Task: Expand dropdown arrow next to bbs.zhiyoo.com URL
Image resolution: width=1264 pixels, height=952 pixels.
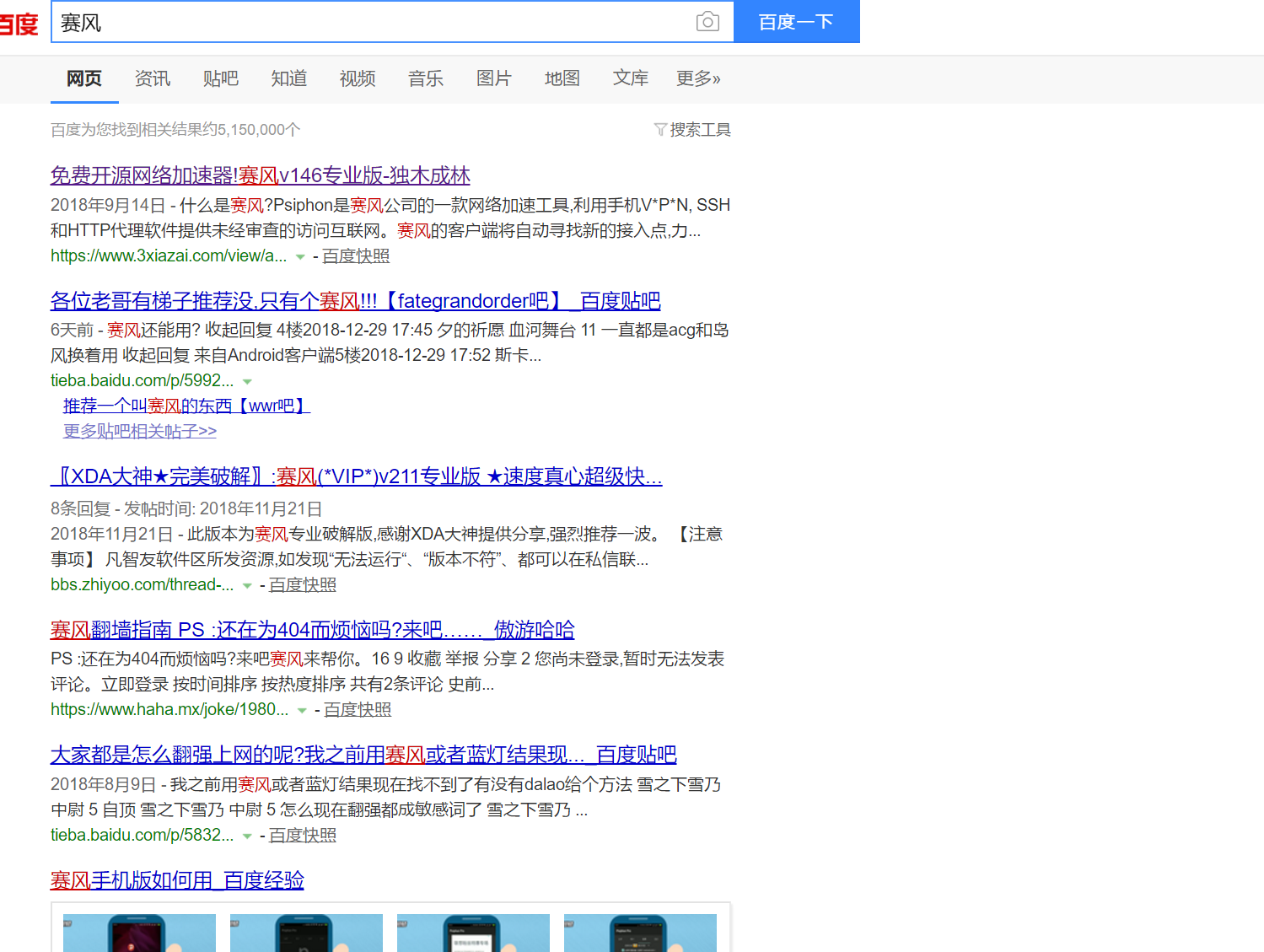Action: click(x=247, y=586)
